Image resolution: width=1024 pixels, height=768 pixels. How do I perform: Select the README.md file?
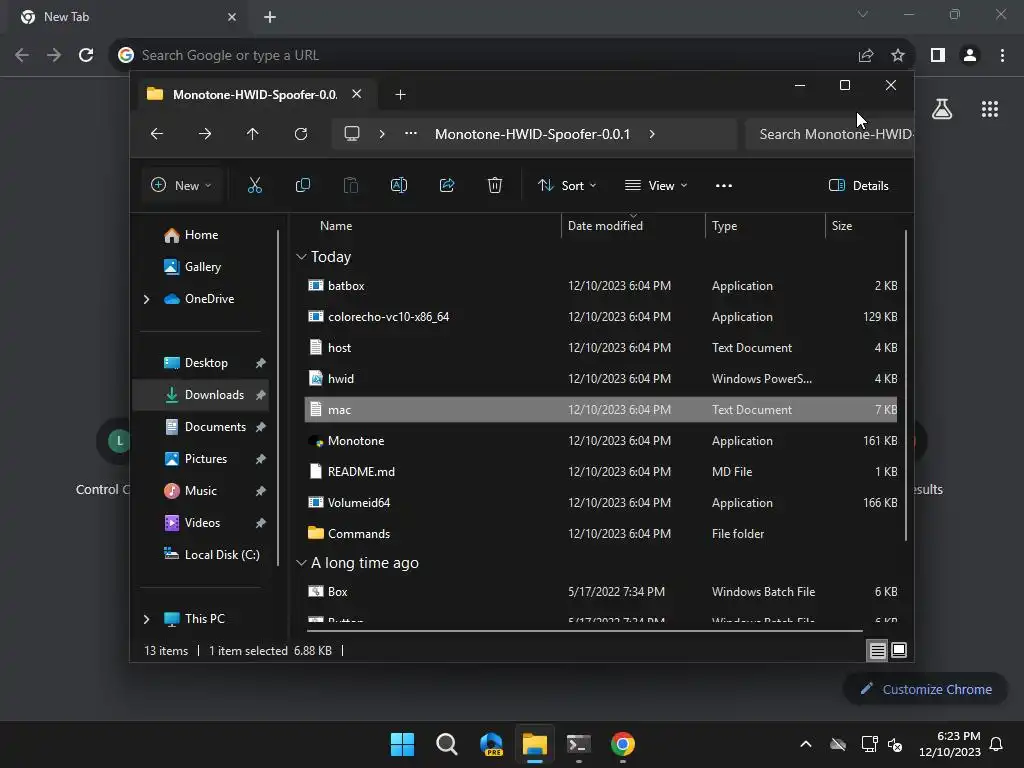tap(601, 472)
